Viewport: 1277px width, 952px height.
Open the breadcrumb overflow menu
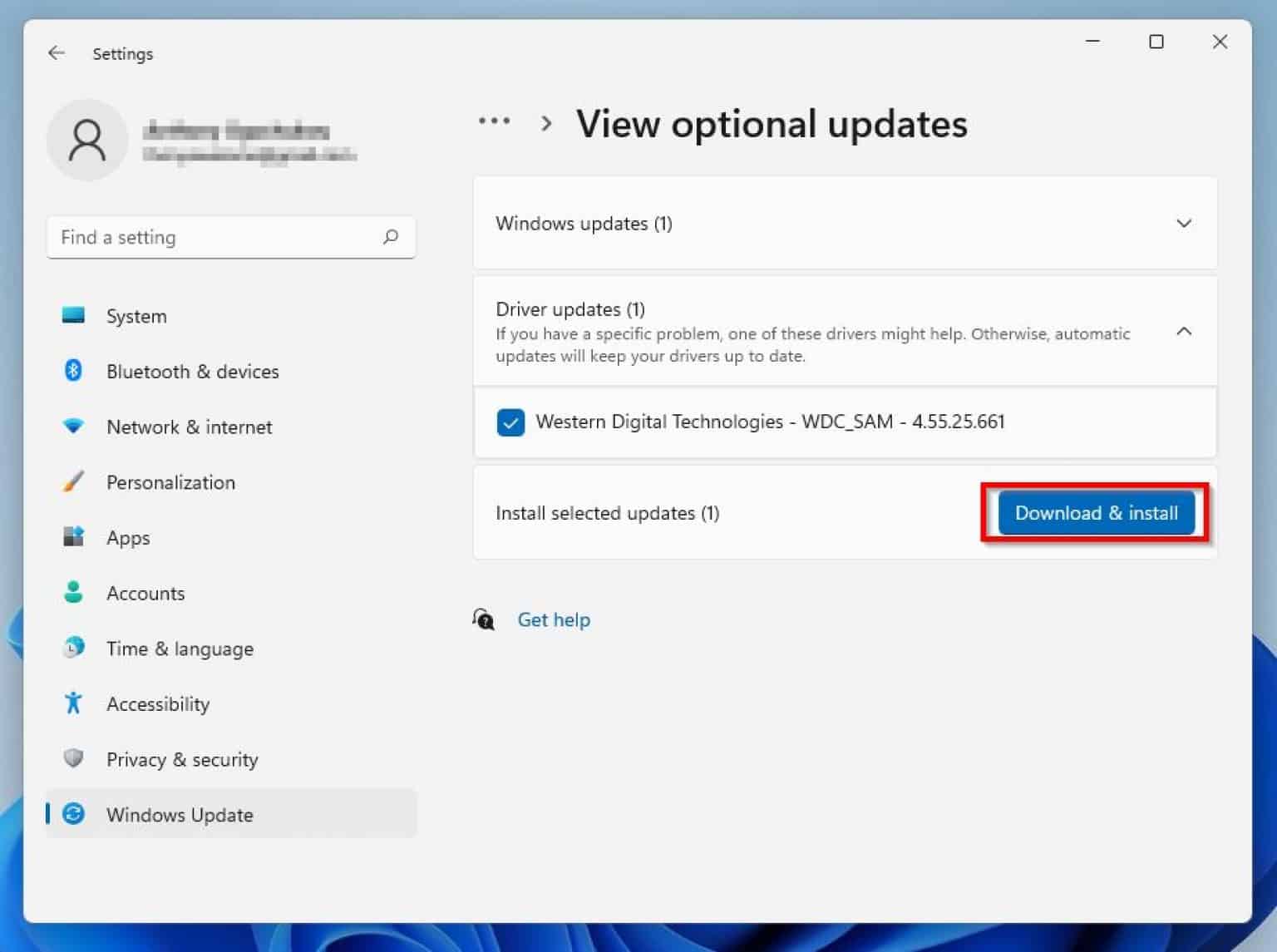coord(494,123)
